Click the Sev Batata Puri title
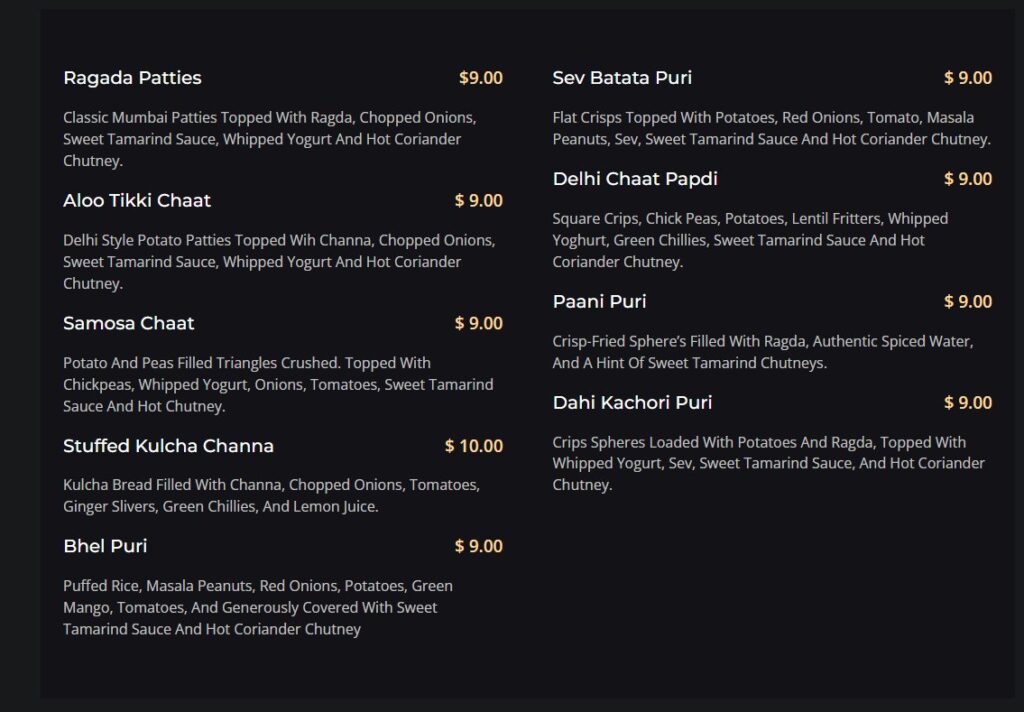Screen dimensions: 1024x712 click(x=622, y=78)
